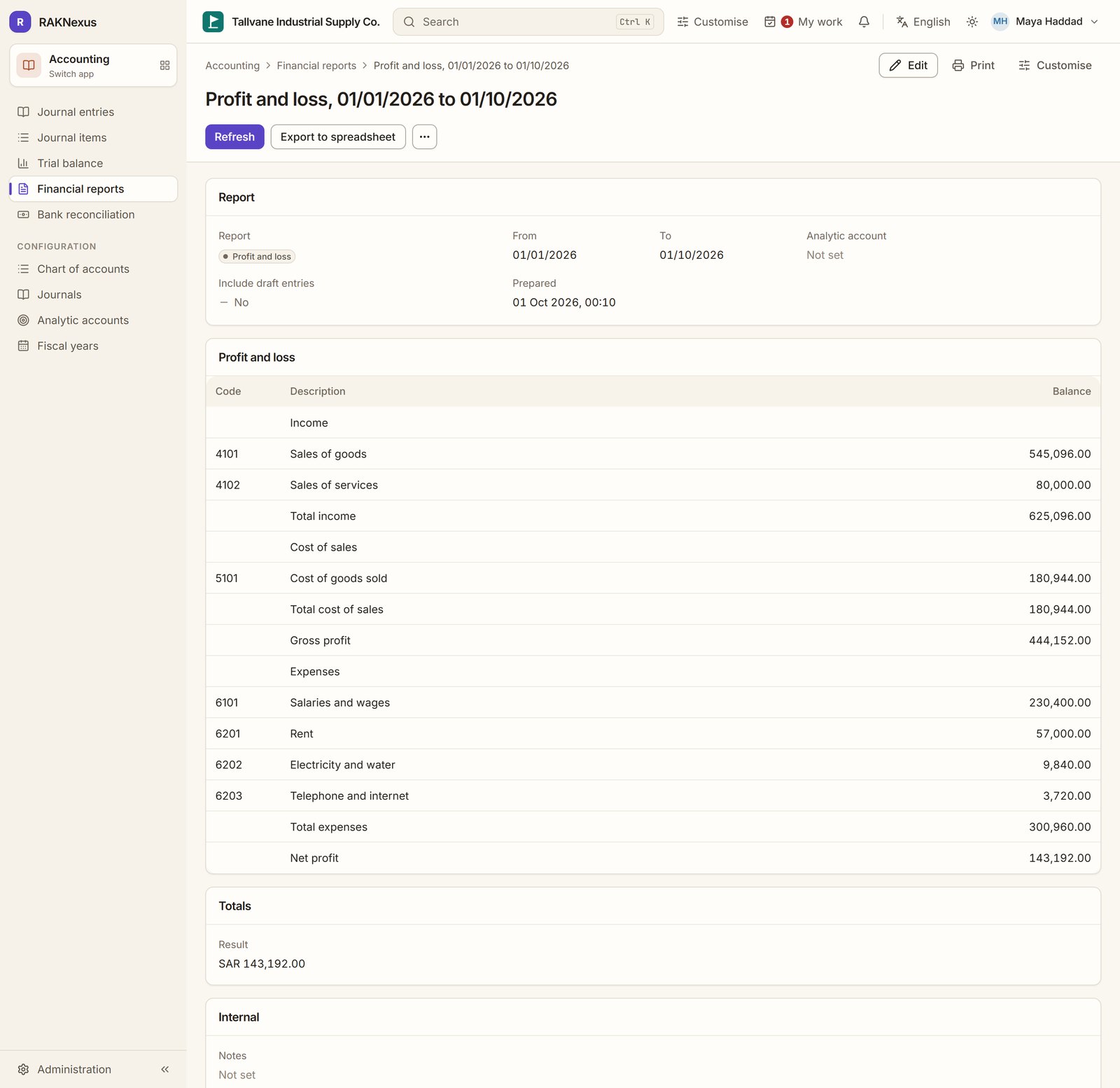Open notifications bell icon
Viewport: 1120px width, 1088px height.
[864, 22]
